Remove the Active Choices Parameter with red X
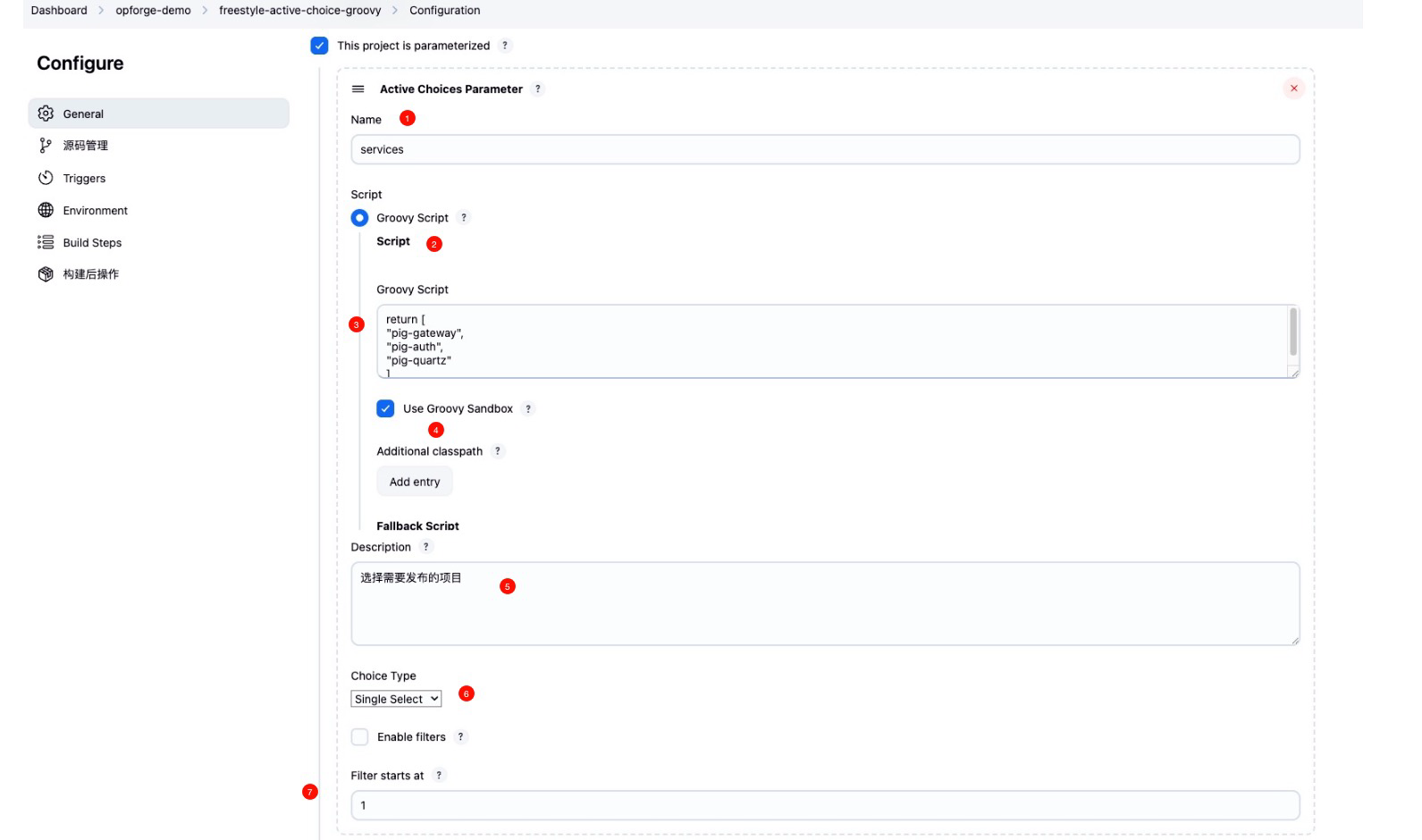 1293,88
